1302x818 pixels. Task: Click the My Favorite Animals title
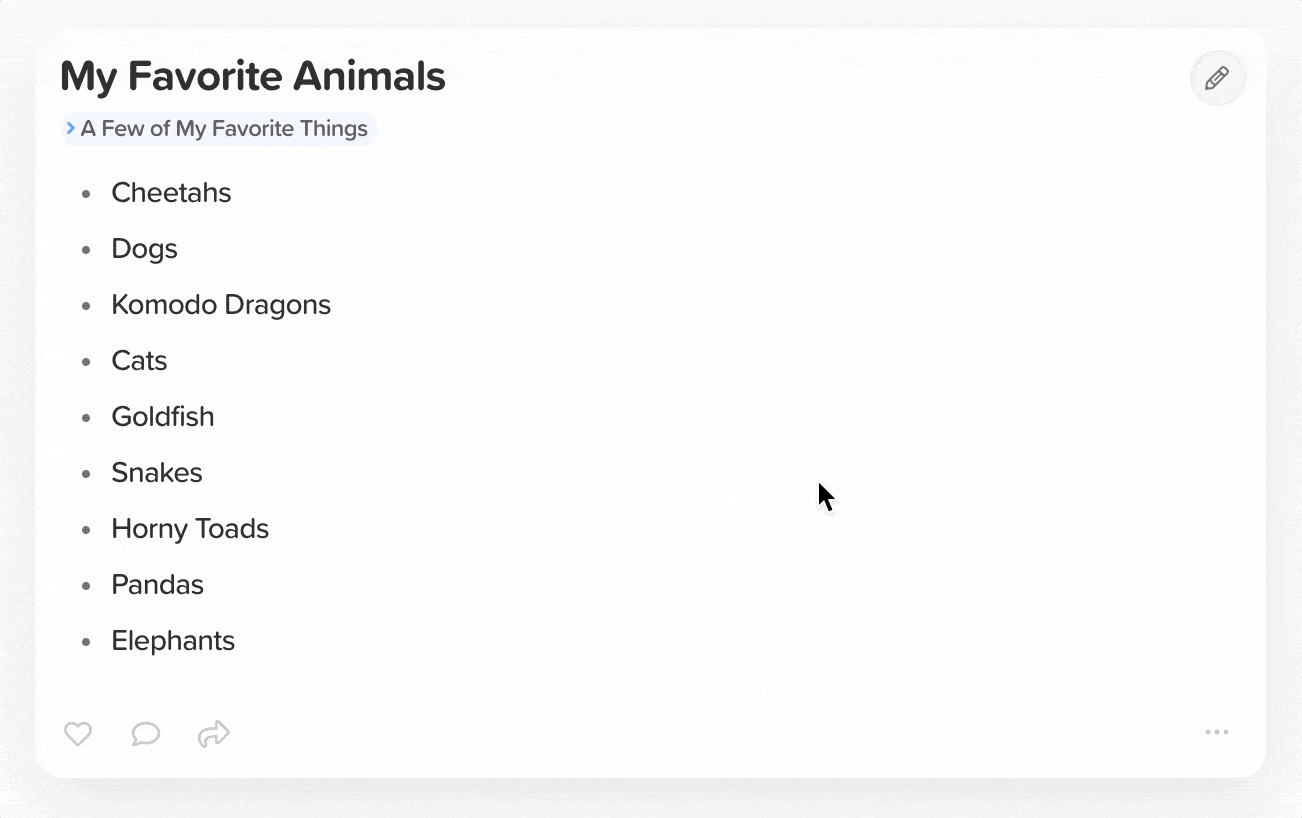[253, 77]
